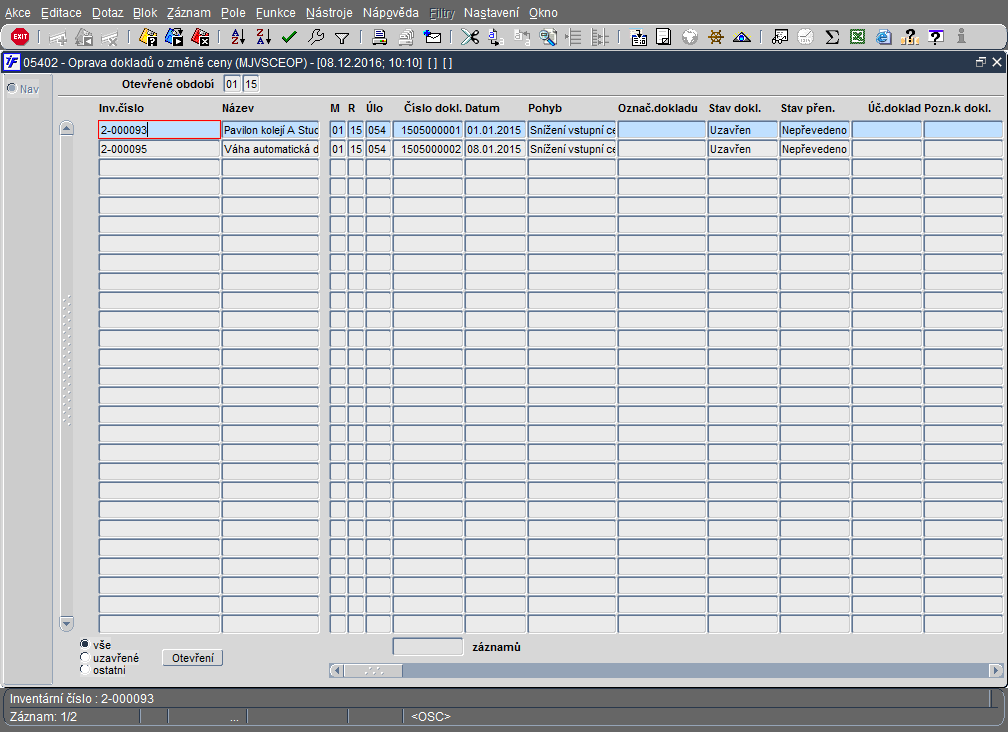The image size is (1008, 732).
Task: Click 'Uzavřen' status in the 2-000093 row
Action: 742,130
